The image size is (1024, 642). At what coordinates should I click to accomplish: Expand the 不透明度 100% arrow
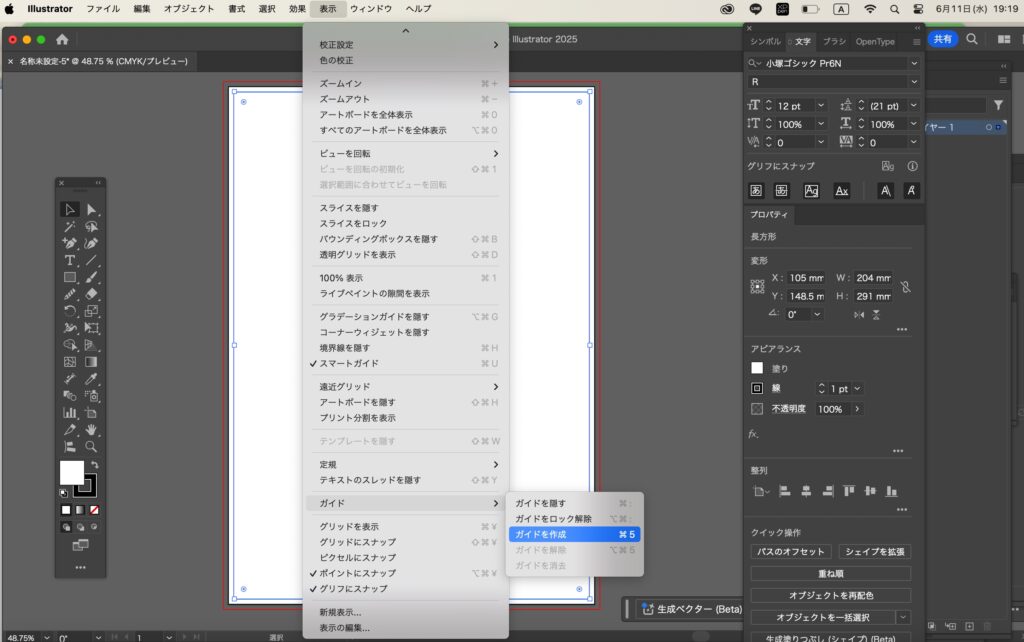coord(857,409)
